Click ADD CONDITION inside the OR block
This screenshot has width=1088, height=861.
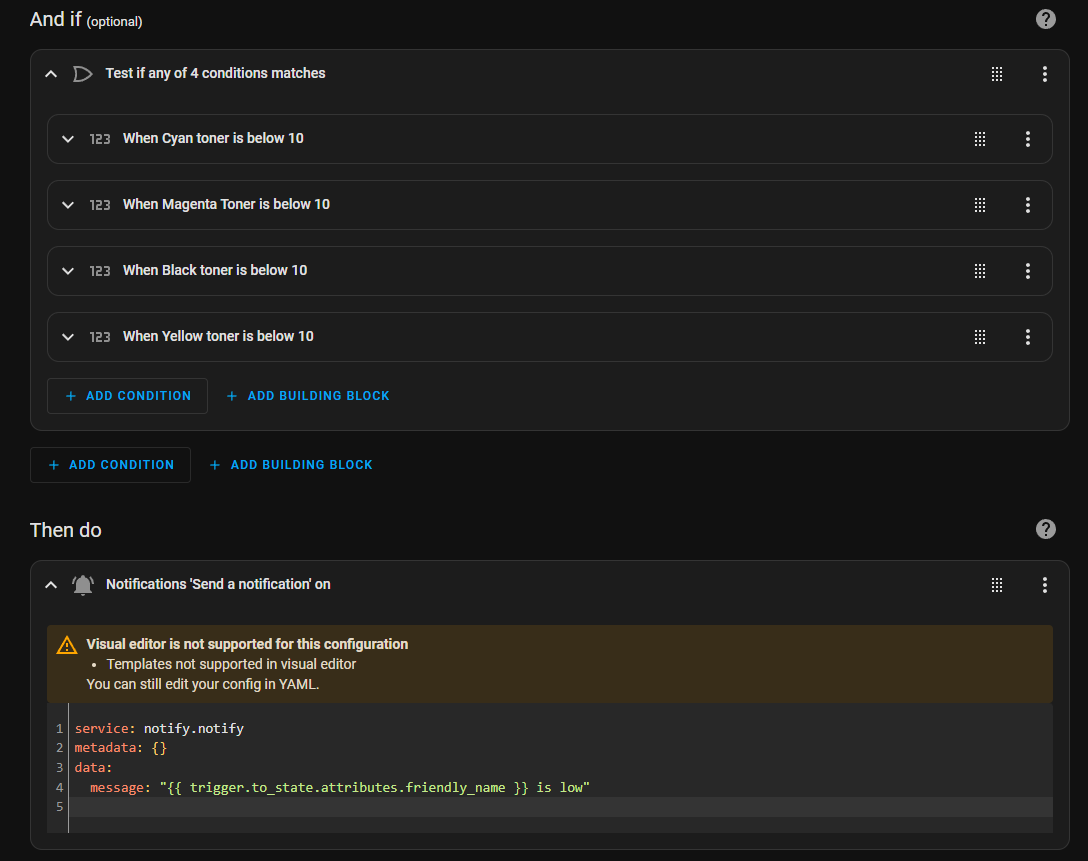(x=127, y=395)
